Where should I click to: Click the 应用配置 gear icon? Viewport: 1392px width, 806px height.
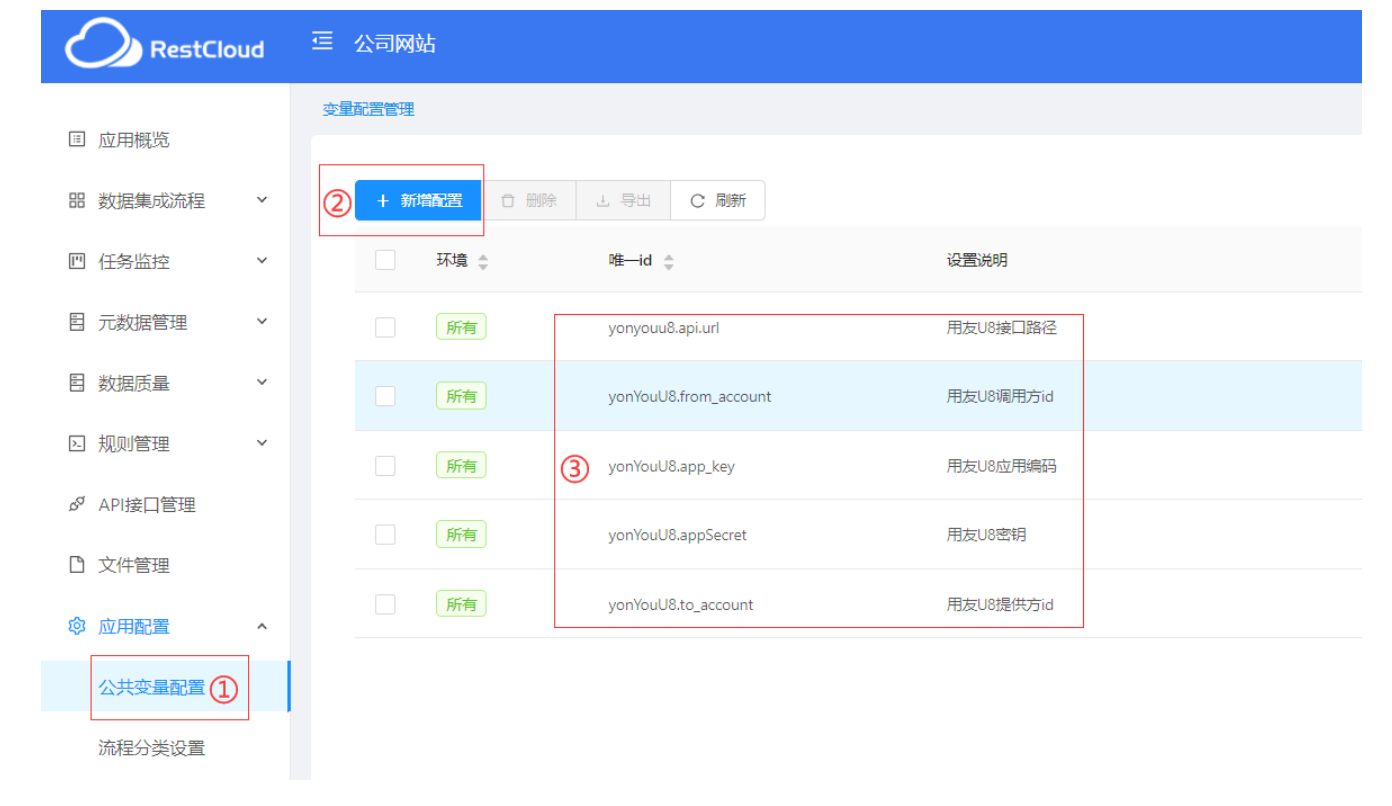point(77,626)
